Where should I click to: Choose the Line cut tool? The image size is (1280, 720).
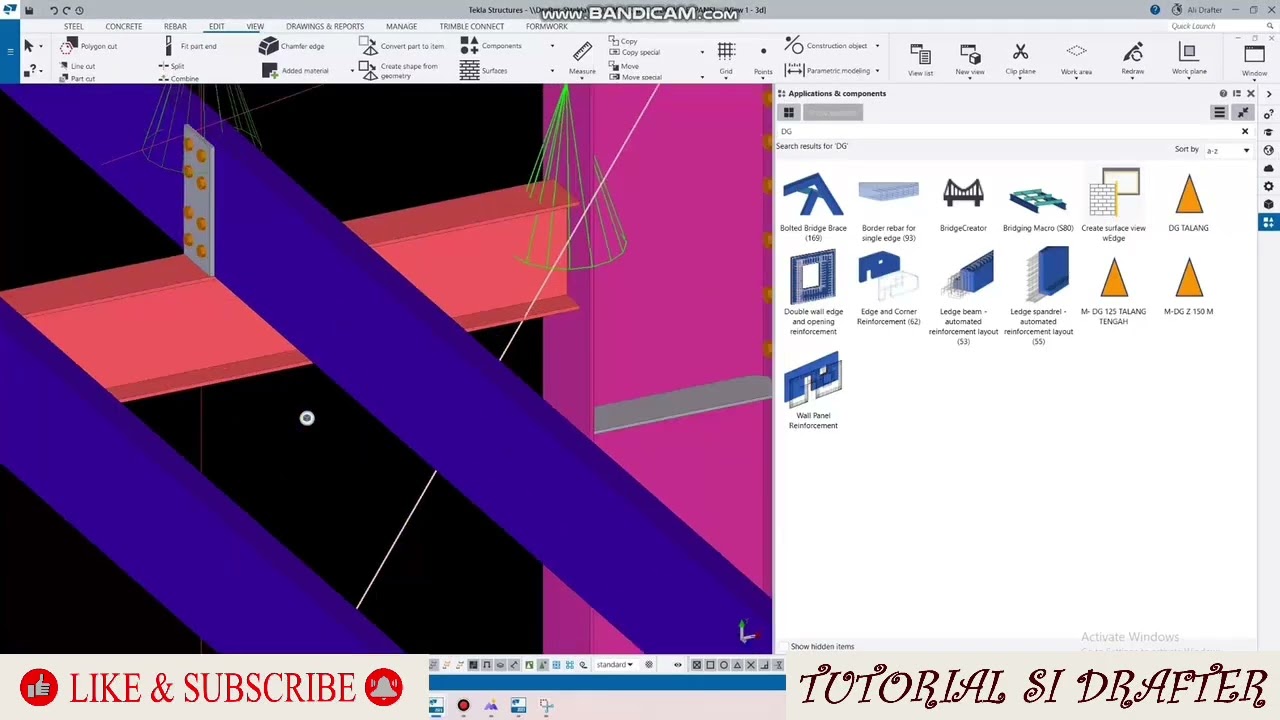click(x=76, y=66)
